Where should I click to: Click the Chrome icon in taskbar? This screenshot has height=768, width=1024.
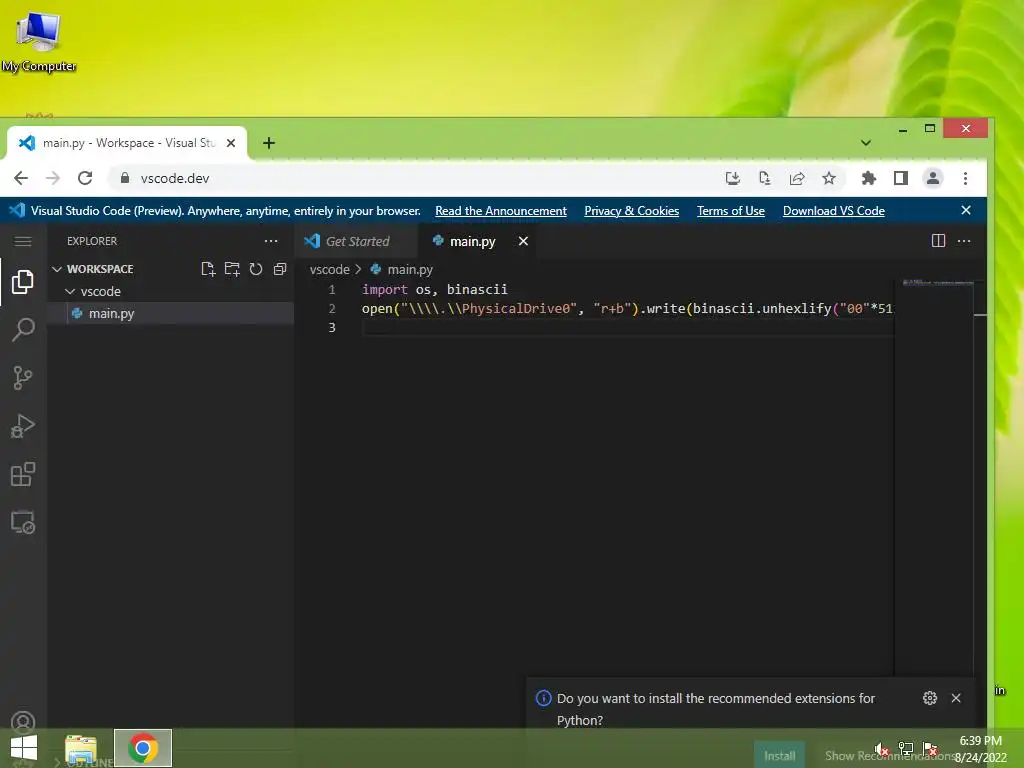click(143, 748)
